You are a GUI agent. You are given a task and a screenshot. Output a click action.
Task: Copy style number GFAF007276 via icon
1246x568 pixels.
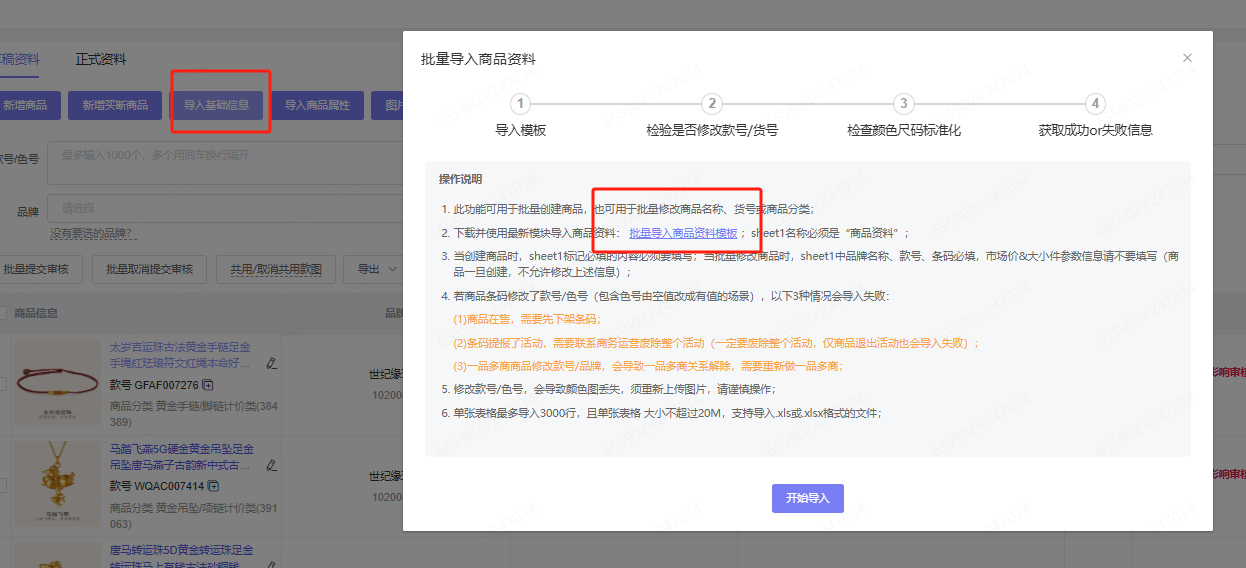tap(208, 385)
